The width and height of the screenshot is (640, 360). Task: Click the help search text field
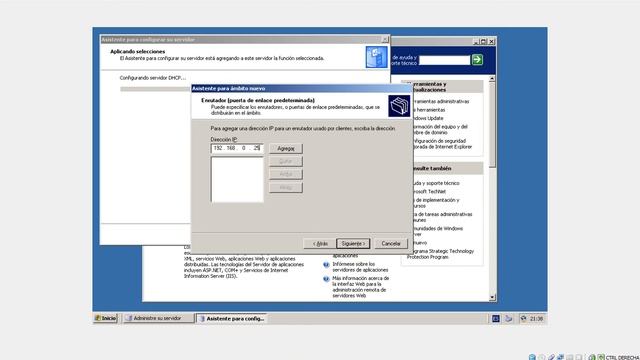point(444,60)
